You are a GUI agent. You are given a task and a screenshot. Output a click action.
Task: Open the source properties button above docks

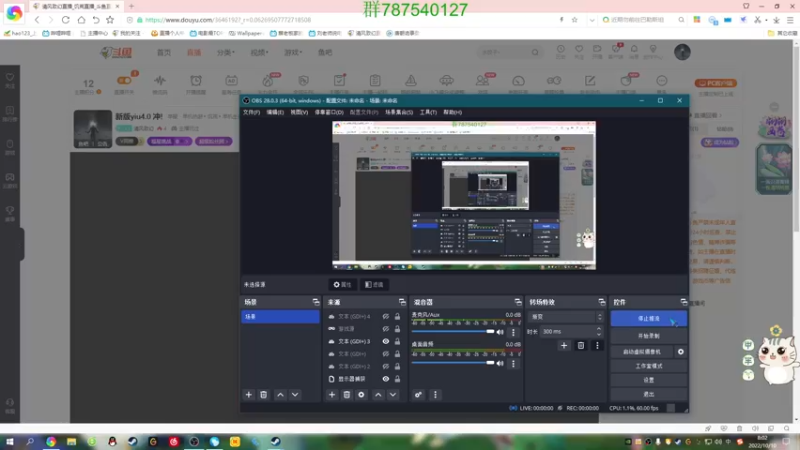342,285
